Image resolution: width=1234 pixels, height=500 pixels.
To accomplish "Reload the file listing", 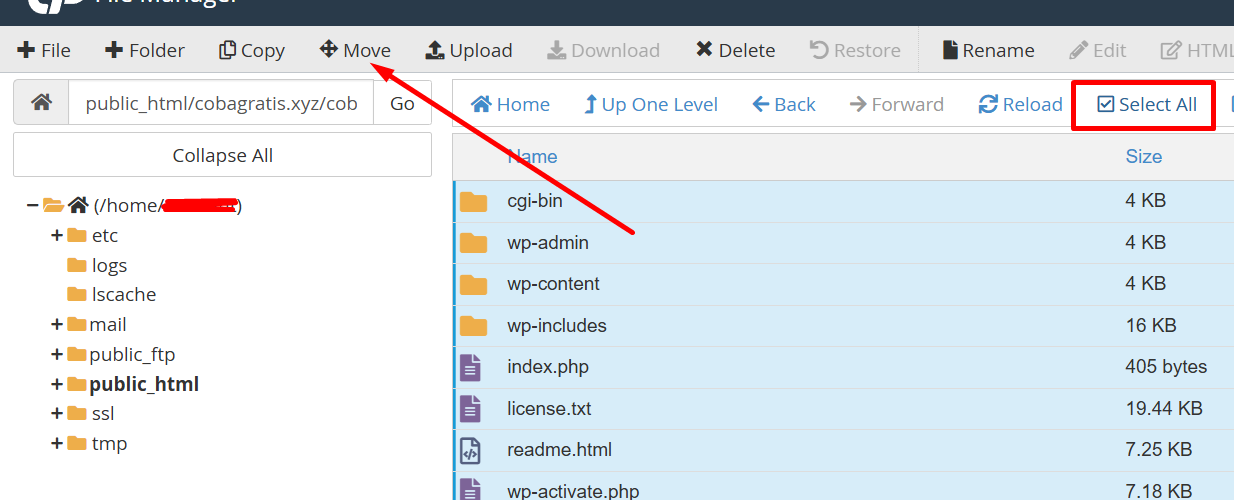I will (1020, 104).
